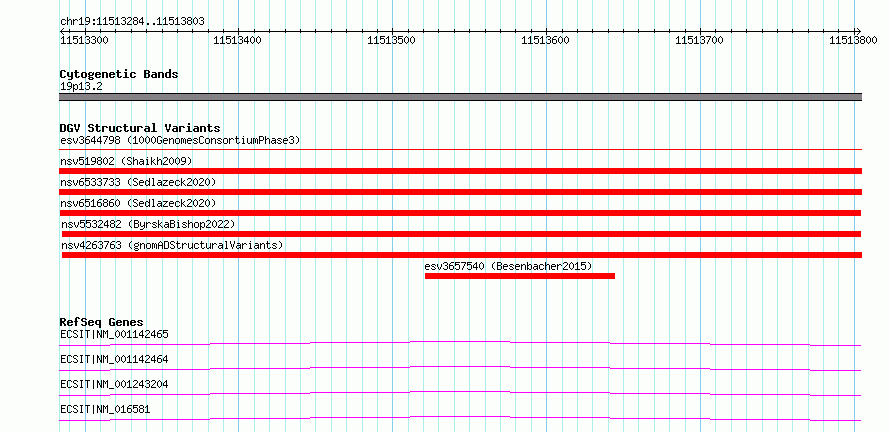Open esv3644798 1000GenomesConsortiumPhase3 variant label
Viewport: 890px width, 432px height.
pyautogui.click(x=180, y=140)
